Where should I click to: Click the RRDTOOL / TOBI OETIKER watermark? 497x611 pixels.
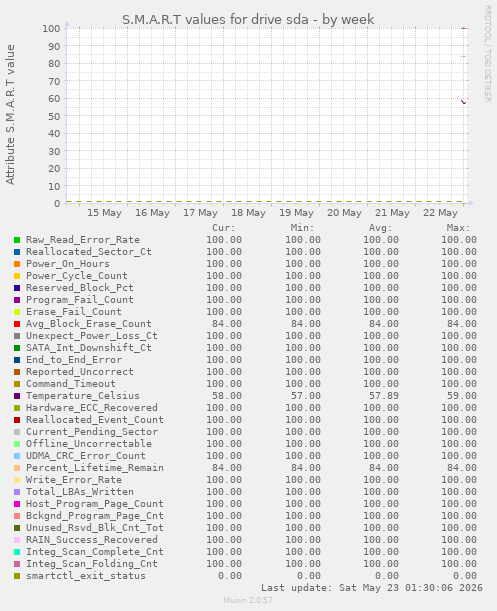[x=488, y=53]
